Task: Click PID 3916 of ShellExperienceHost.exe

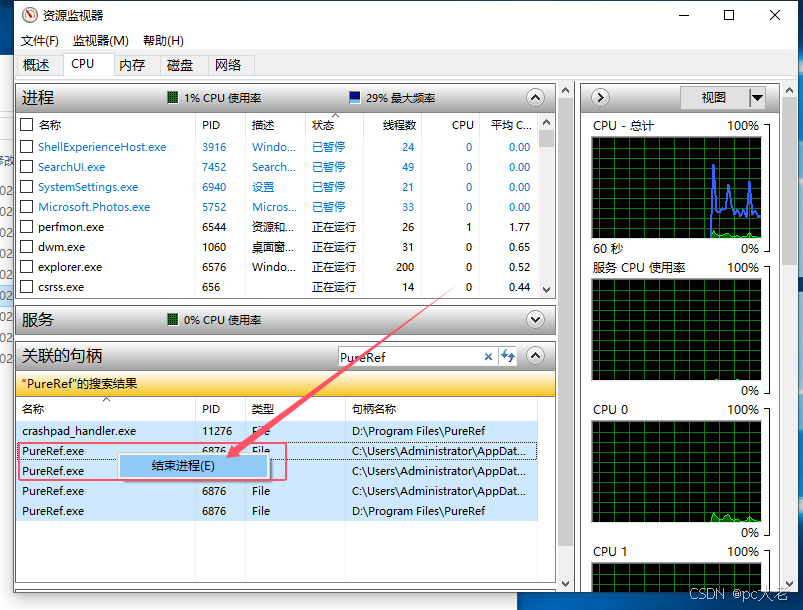Action: coord(214,147)
